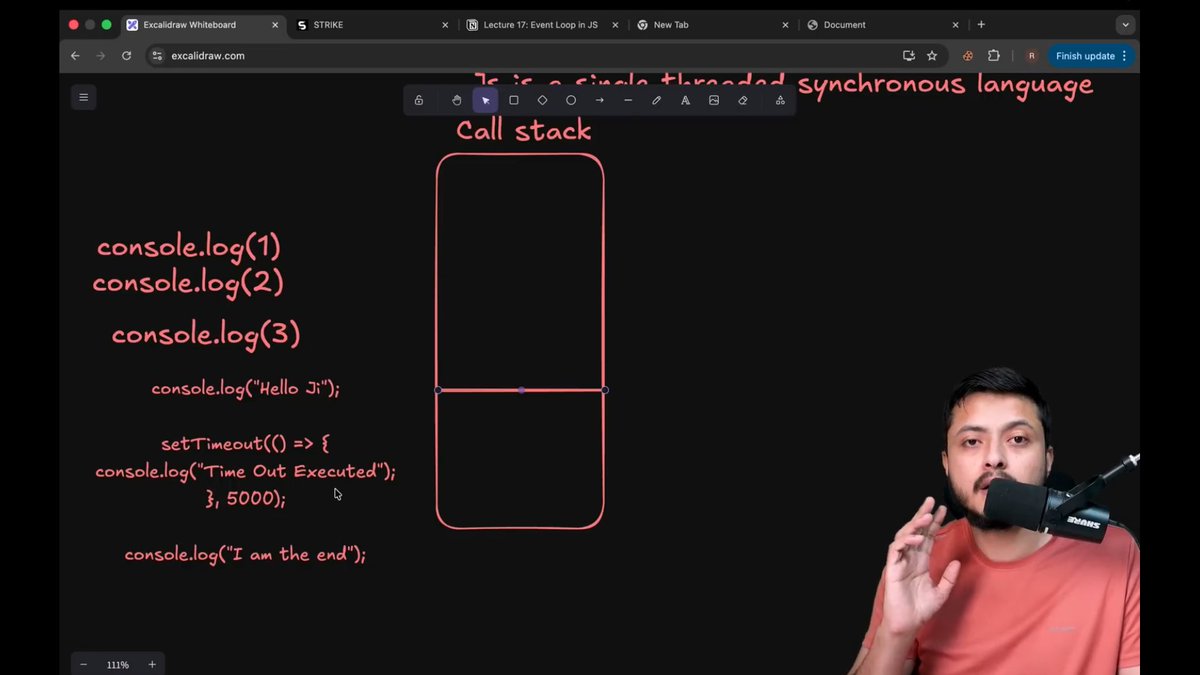Image resolution: width=1200 pixels, height=675 pixels.
Task: Toggle the bookmark star for excalidraw.com
Action: click(x=932, y=56)
